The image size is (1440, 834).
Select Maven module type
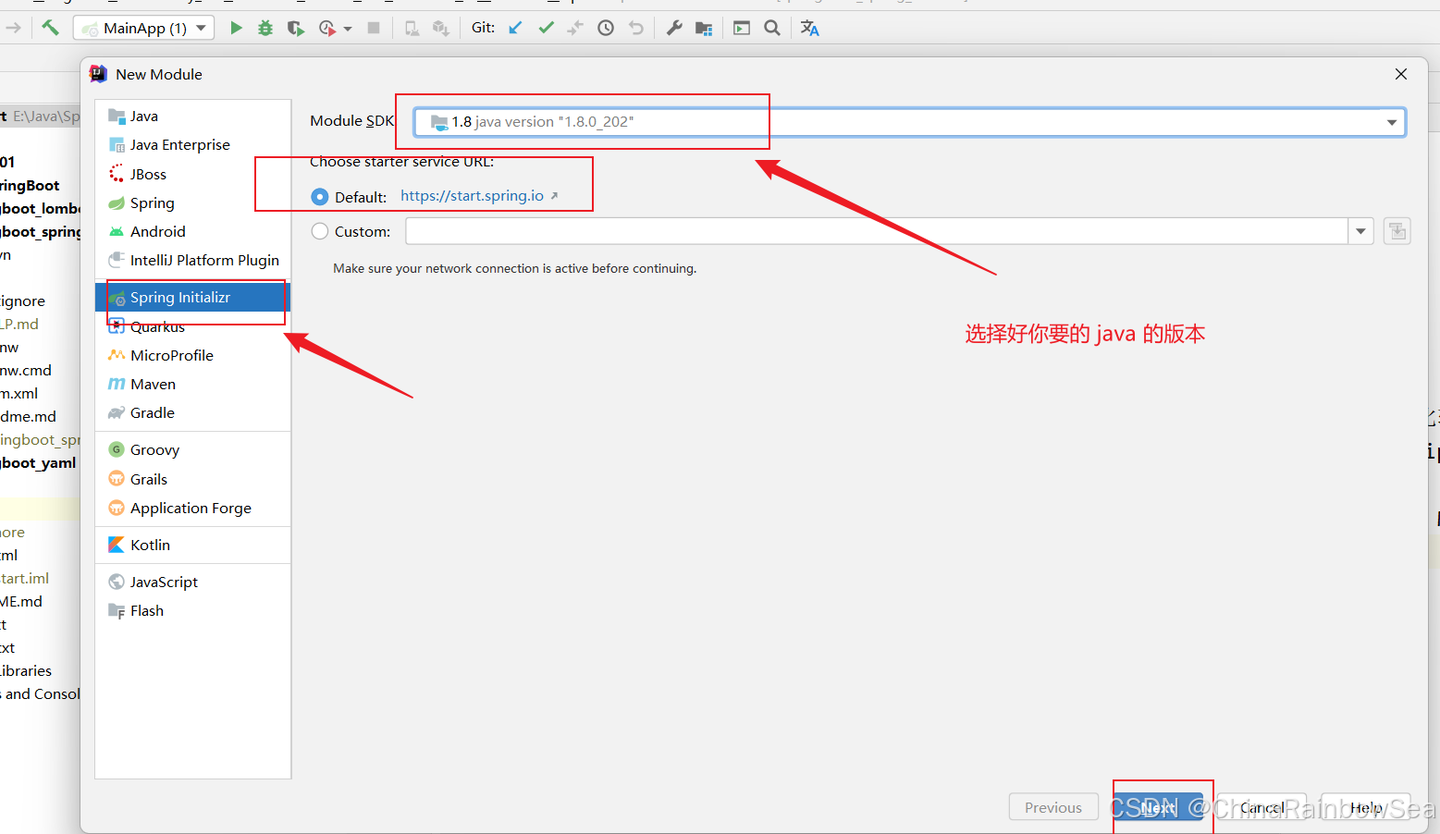click(x=193, y=384)
